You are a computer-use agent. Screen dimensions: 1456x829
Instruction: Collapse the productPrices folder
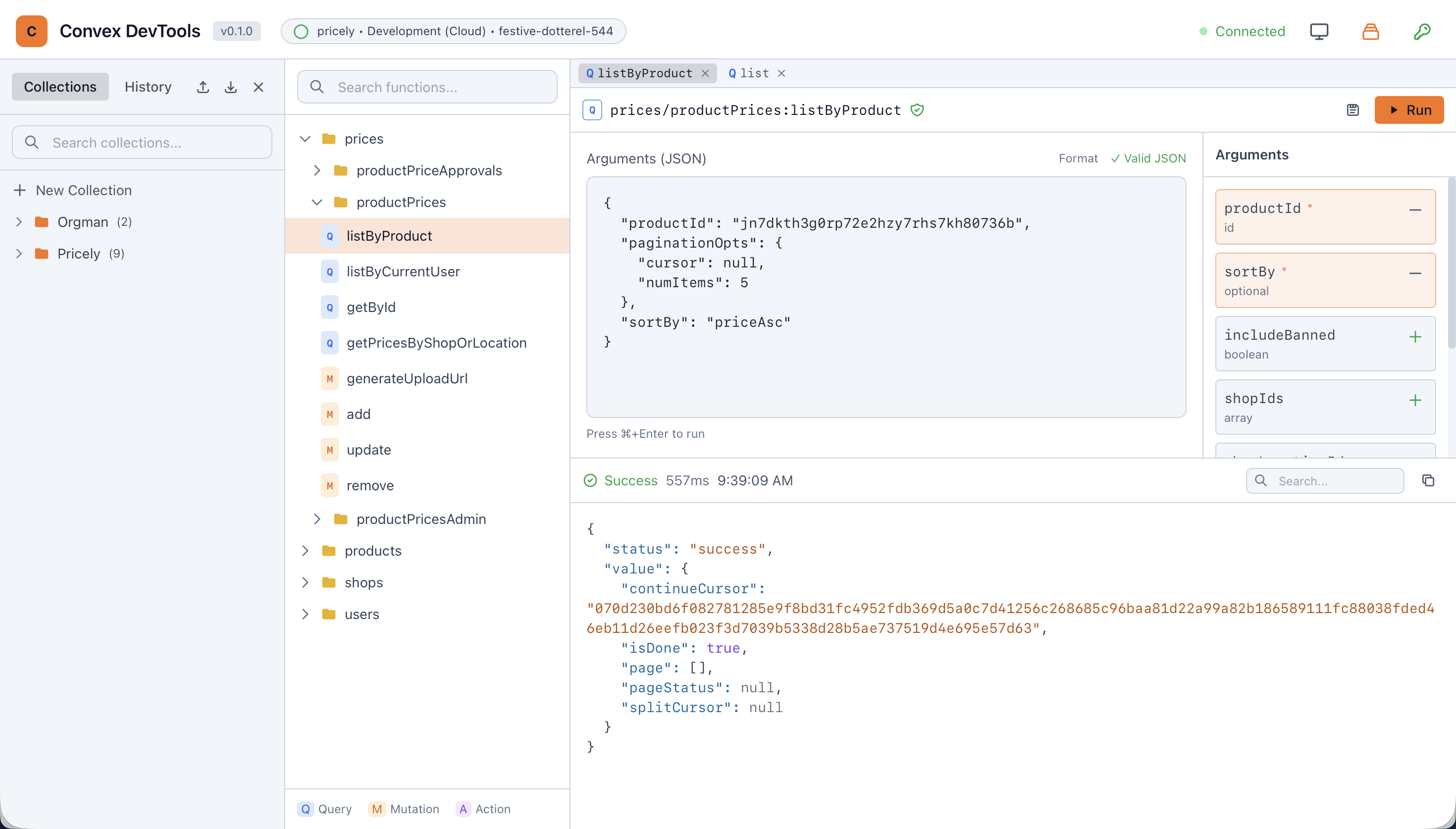coord(316,202)
